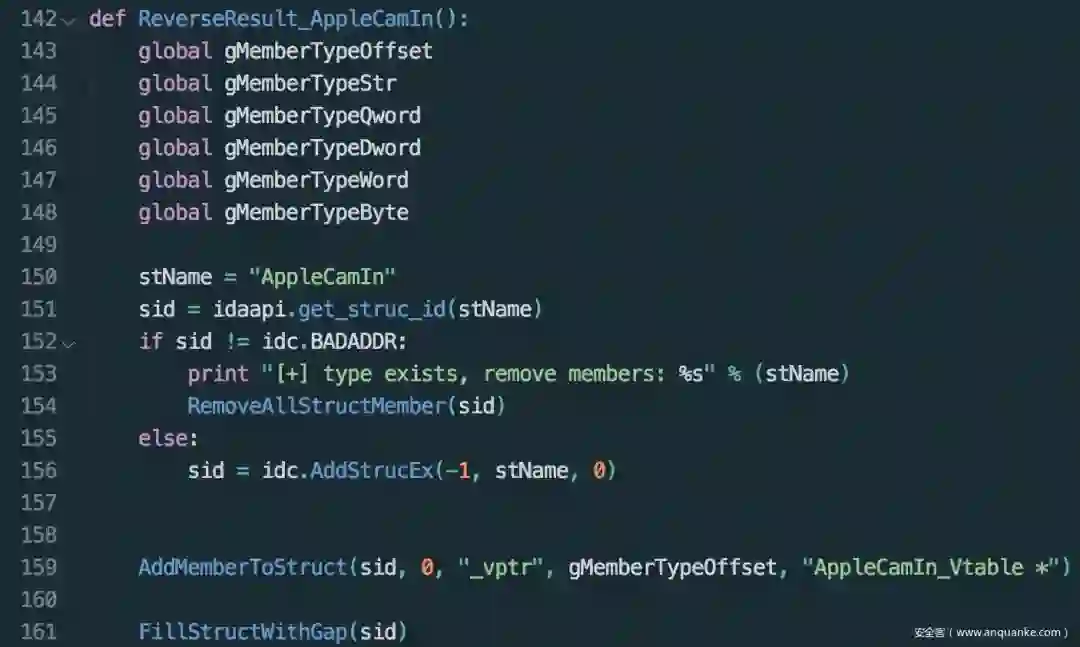Click the ReverseResult_AppleCamIn function name
Image resolution: width=1080 pixels, height=647 pixels.
pyautogui.click(x=286, y=19)
